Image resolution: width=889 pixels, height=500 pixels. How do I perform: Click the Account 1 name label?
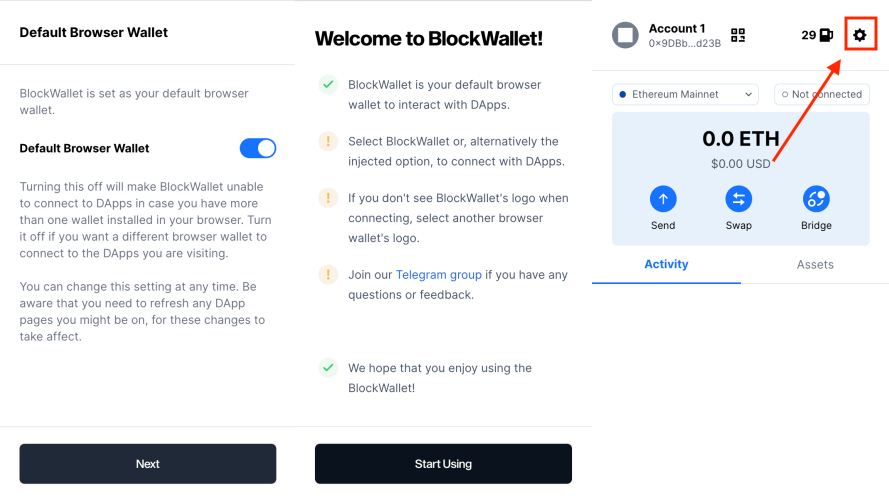(677, 28)
